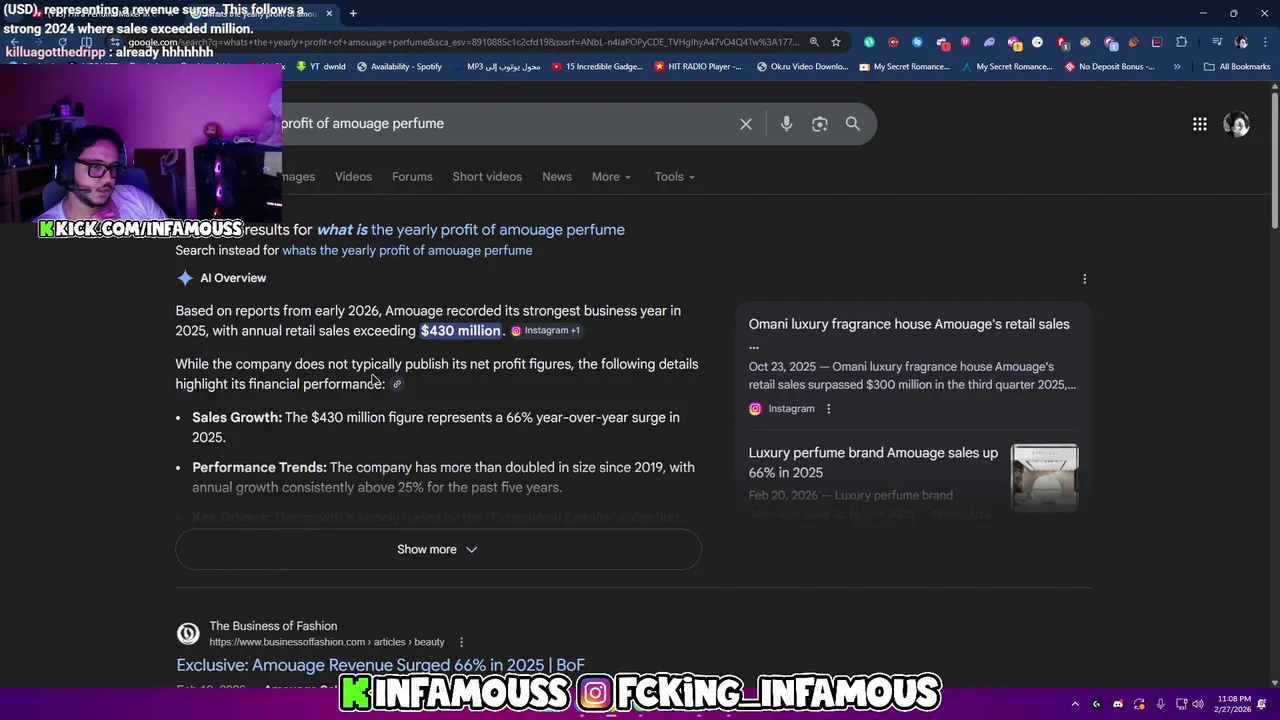
Task: Open the '15 Incredible Gadge...' bookmark
Action: pos(597,67)
